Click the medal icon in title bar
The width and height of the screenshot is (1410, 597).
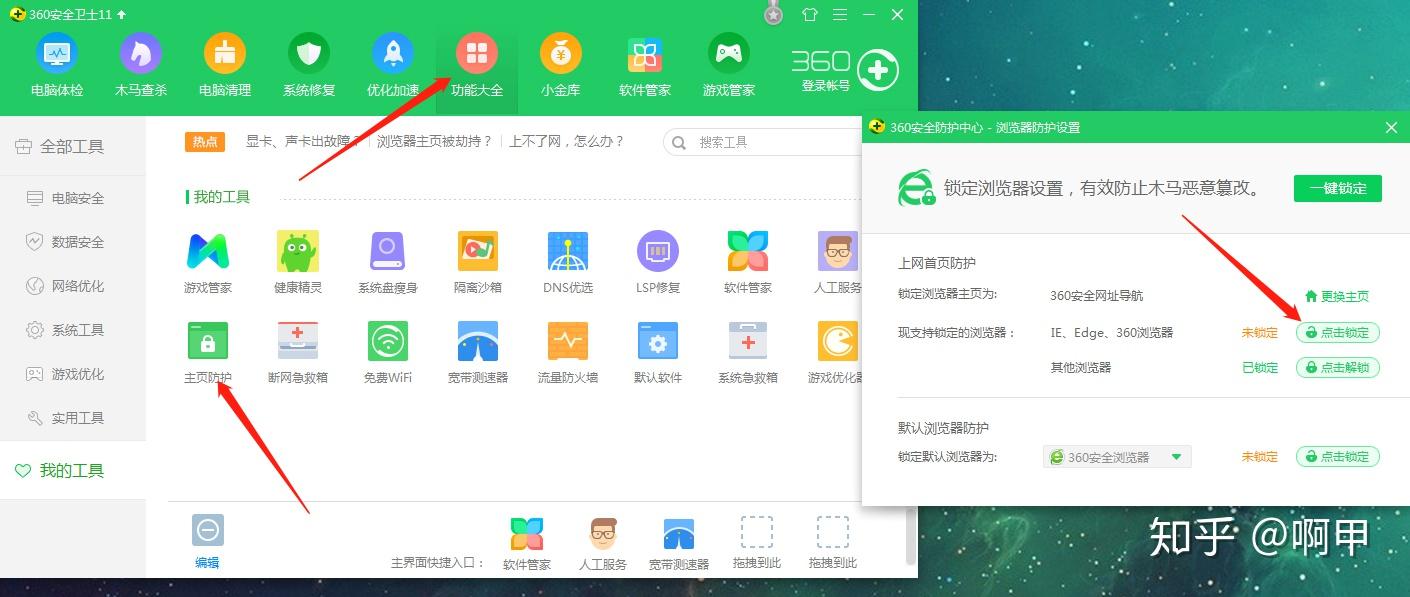click(x=773, y=13)
